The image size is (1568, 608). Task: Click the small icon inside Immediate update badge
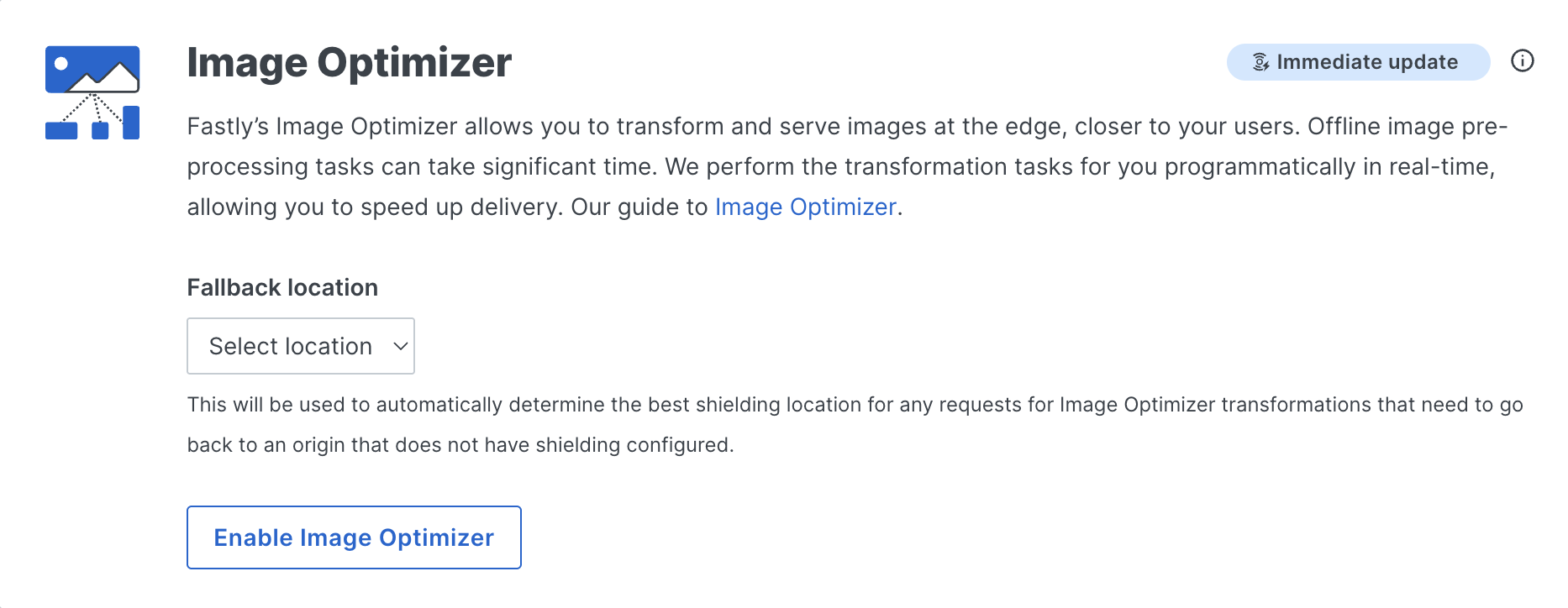[1260, 61]
